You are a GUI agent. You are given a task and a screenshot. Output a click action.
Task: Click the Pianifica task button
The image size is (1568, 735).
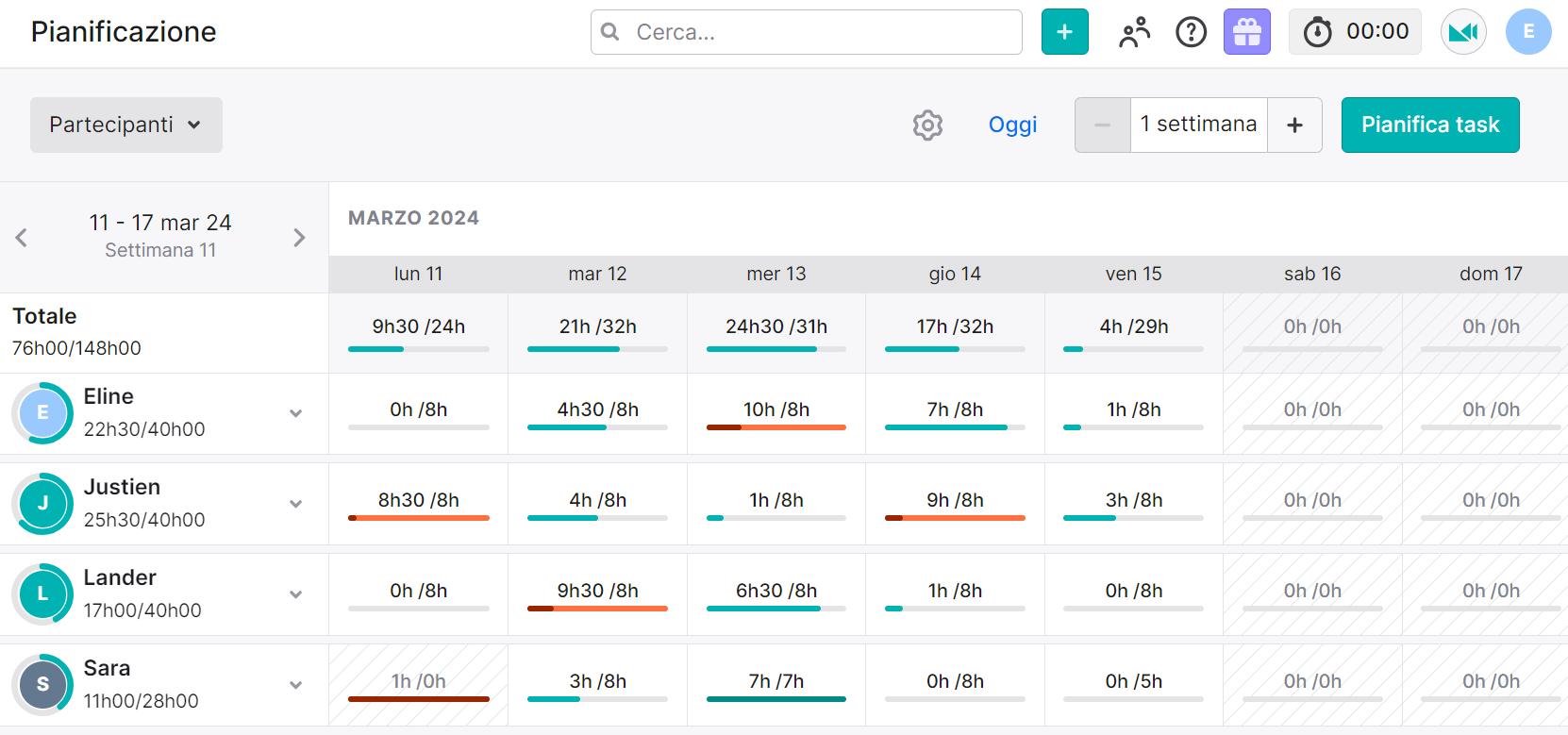pos(1430,125)
